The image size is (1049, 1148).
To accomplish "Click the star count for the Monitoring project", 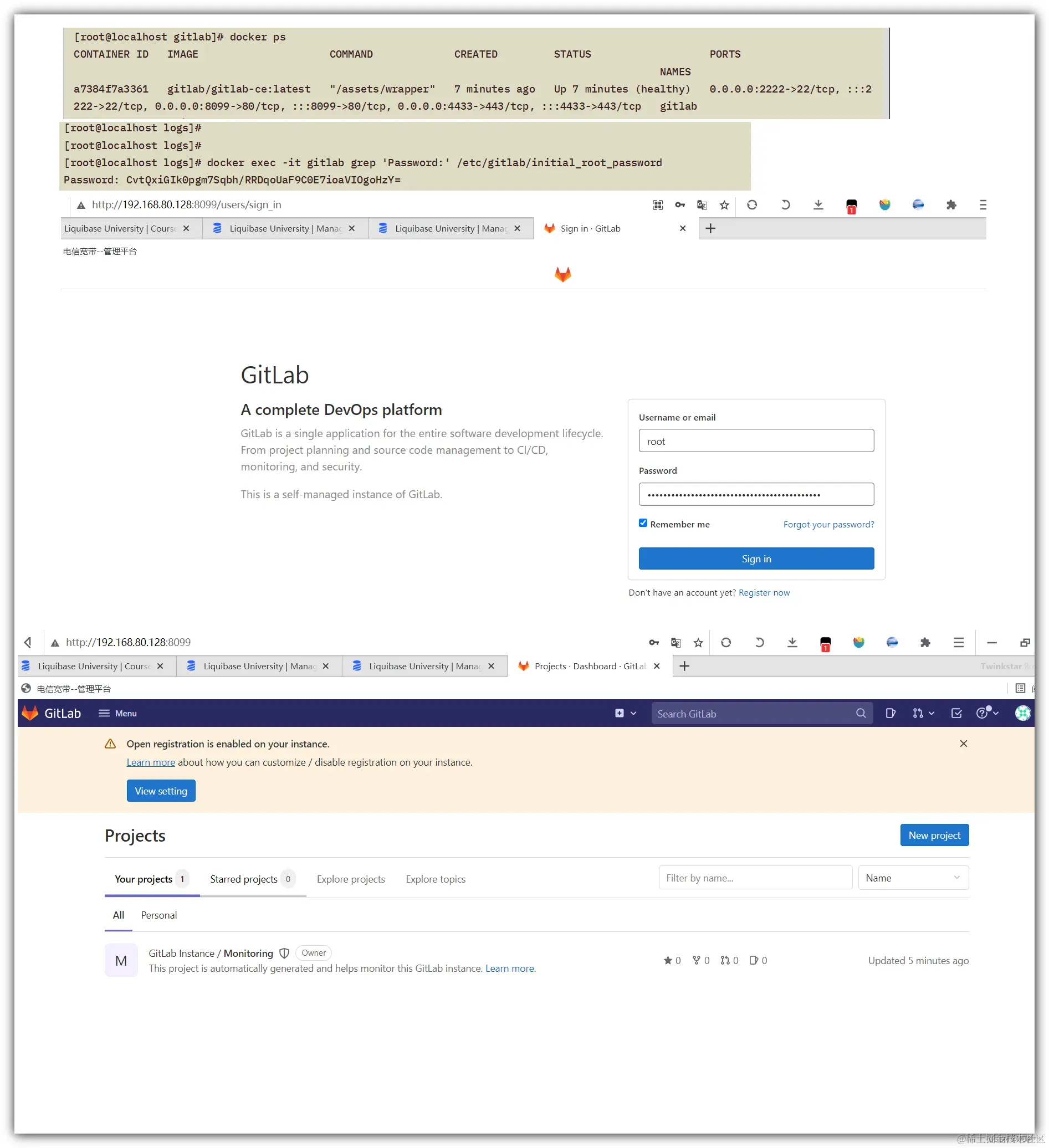I will pos(672,961).
